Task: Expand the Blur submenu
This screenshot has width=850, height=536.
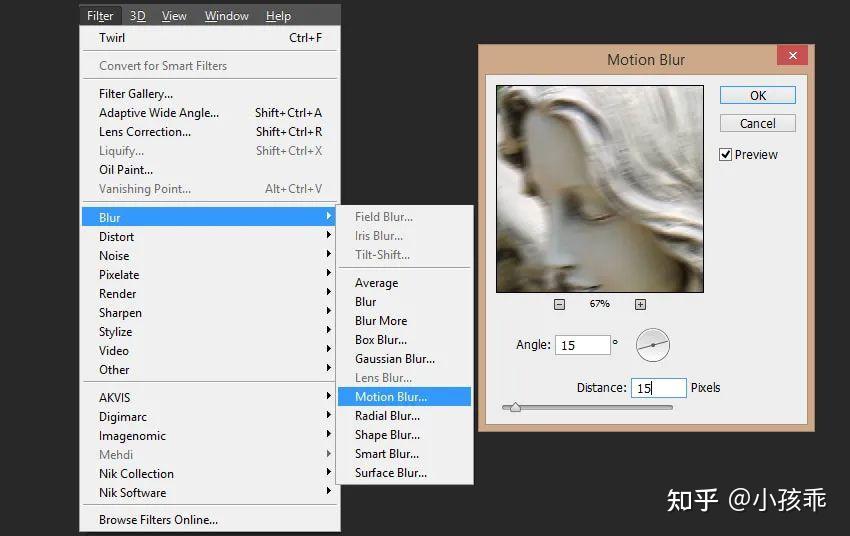Action: pyautogui.click(x=208, y=217)
